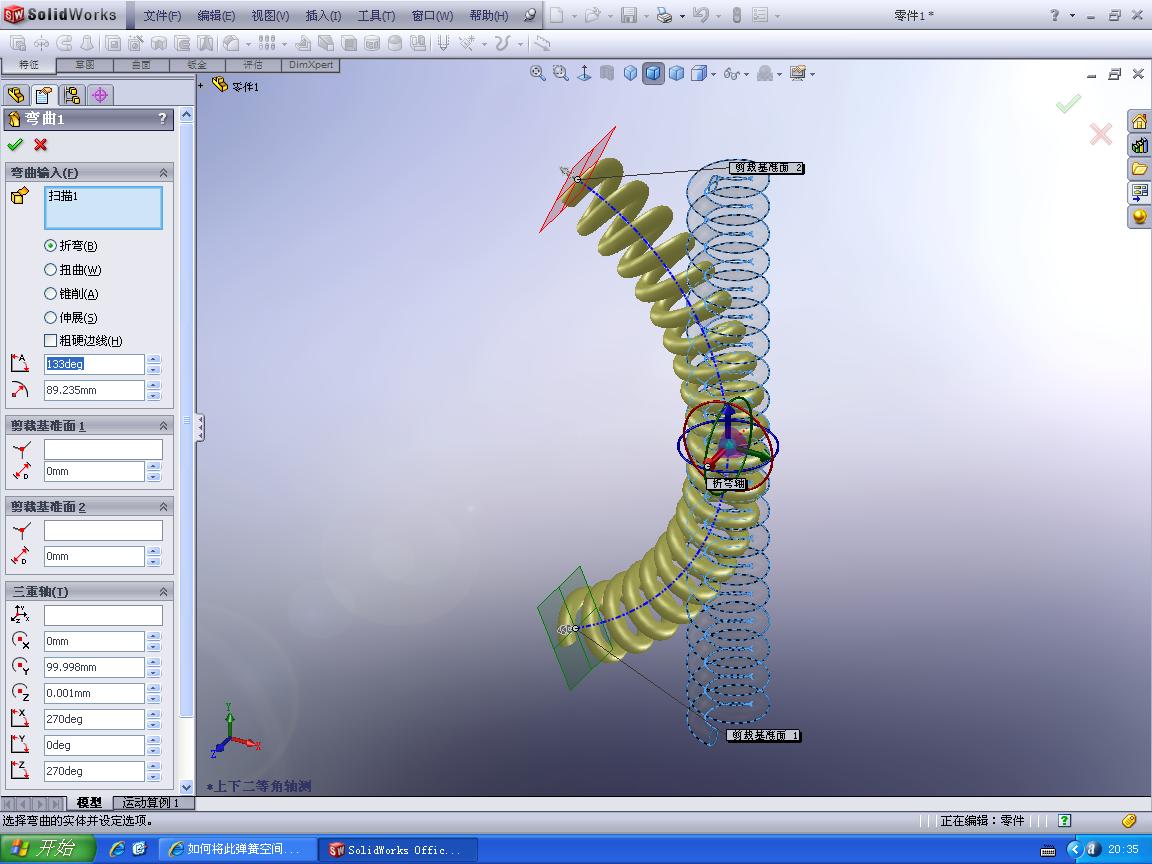Open the Appearances sphere icon in task pane
This screenshot has width=1152, height=864.
[1139, 217]
